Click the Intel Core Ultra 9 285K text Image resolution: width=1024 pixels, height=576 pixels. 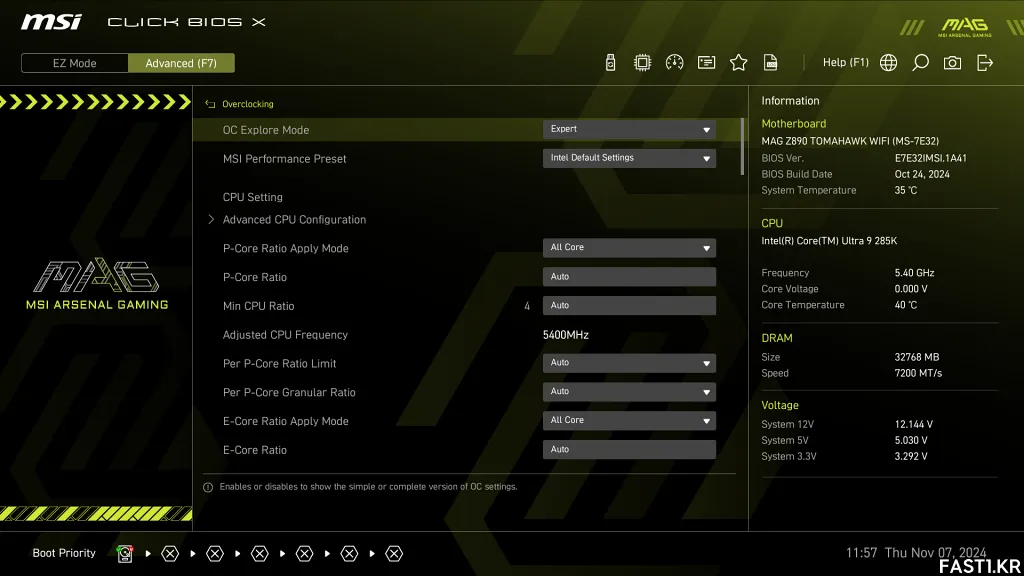point(829,241)
